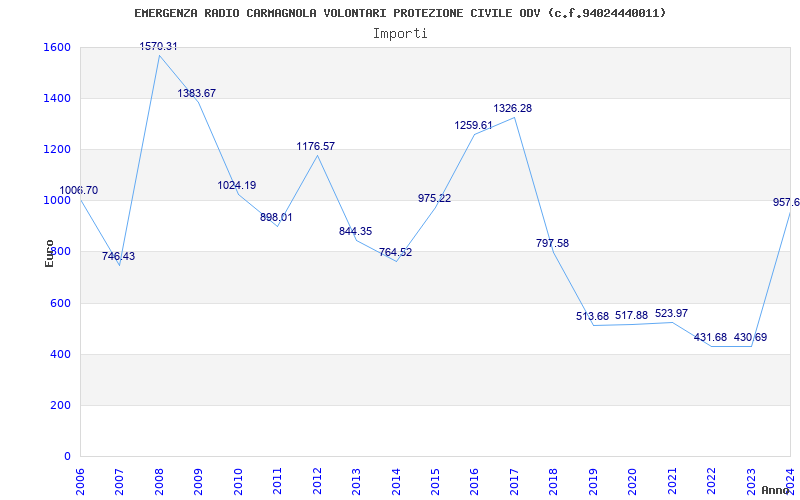The width and height of the screenshot is (800, 500).
Task: Click the 2020 year axis label
Action: pyautogui.click(x=632, y=481)
